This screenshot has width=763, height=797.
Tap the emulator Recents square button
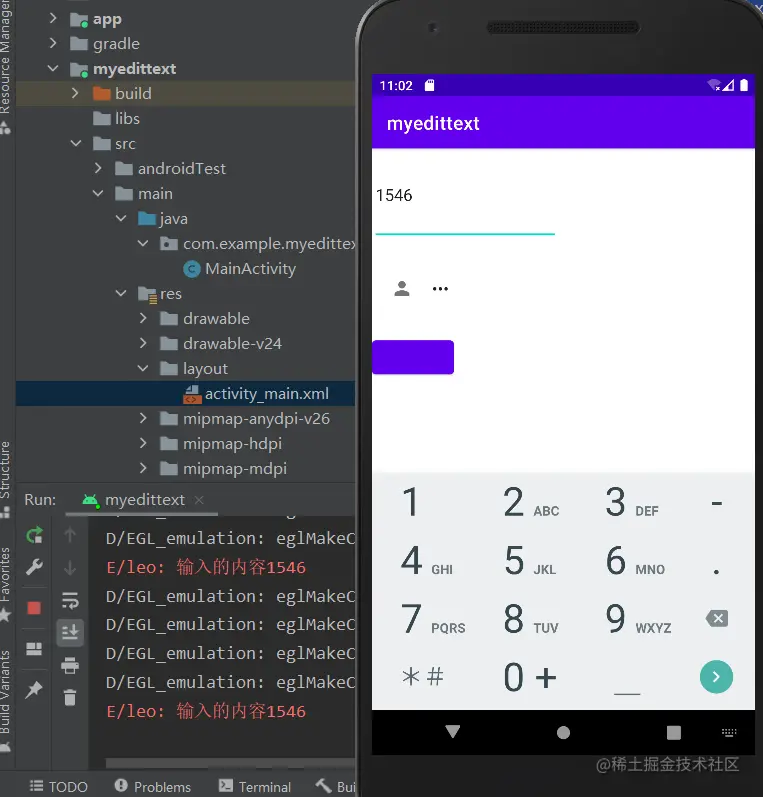coord(674,732)
